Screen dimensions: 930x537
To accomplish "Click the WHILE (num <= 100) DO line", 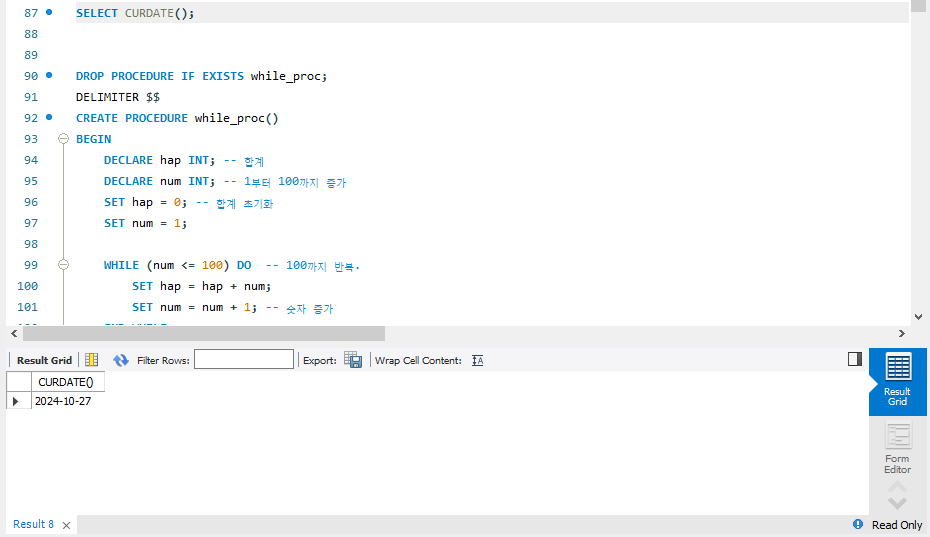I will [232, 265].
